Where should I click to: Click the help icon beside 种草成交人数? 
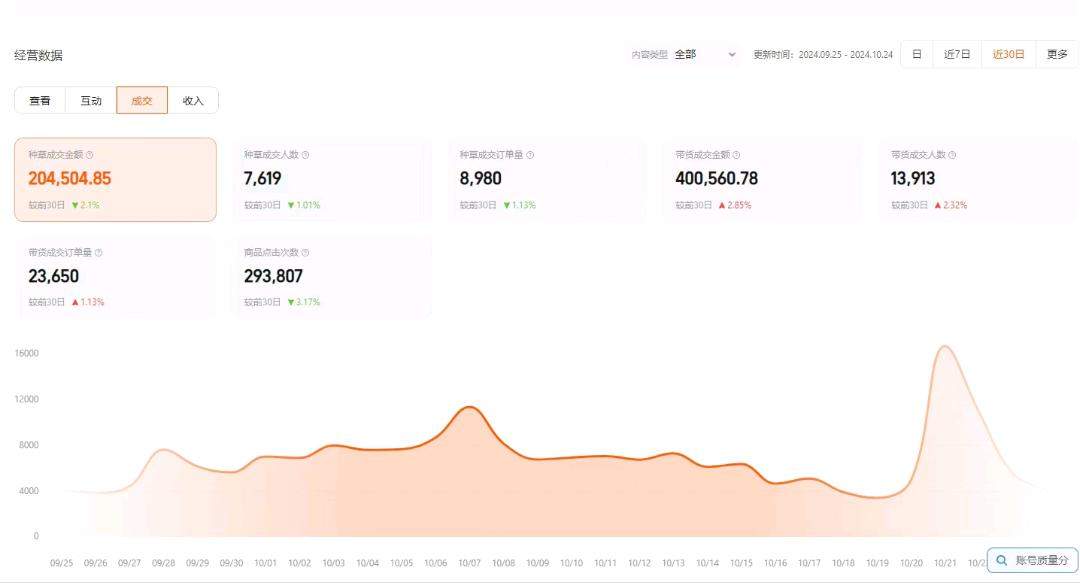click(305, 155)
